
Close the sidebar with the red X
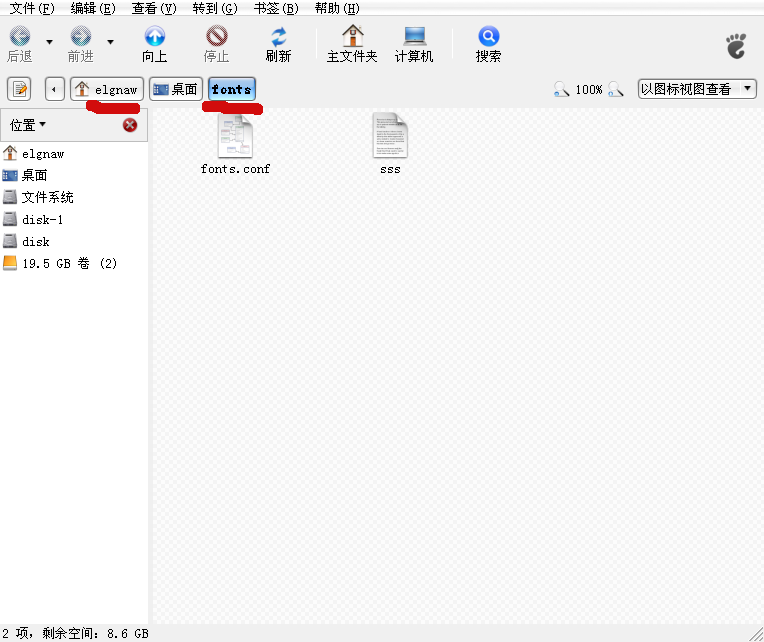tap(130, 125)
